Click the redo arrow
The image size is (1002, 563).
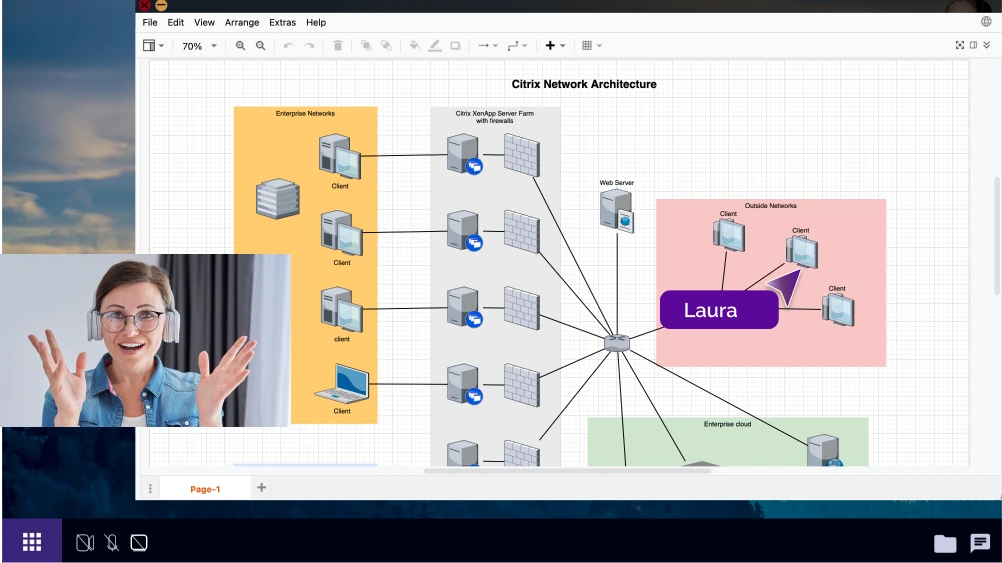click(309, 45)
